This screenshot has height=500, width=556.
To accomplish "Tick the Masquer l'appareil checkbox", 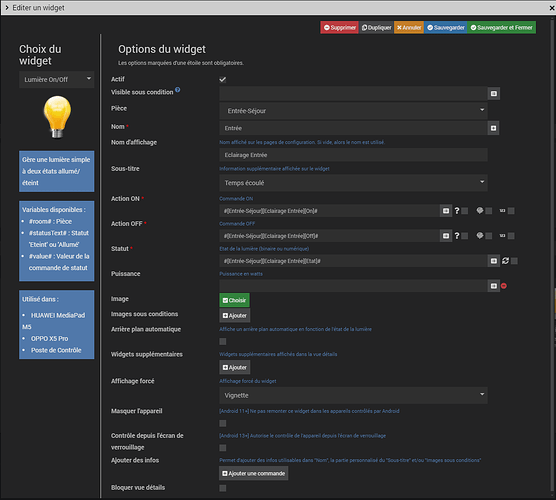I will point(223,423).
